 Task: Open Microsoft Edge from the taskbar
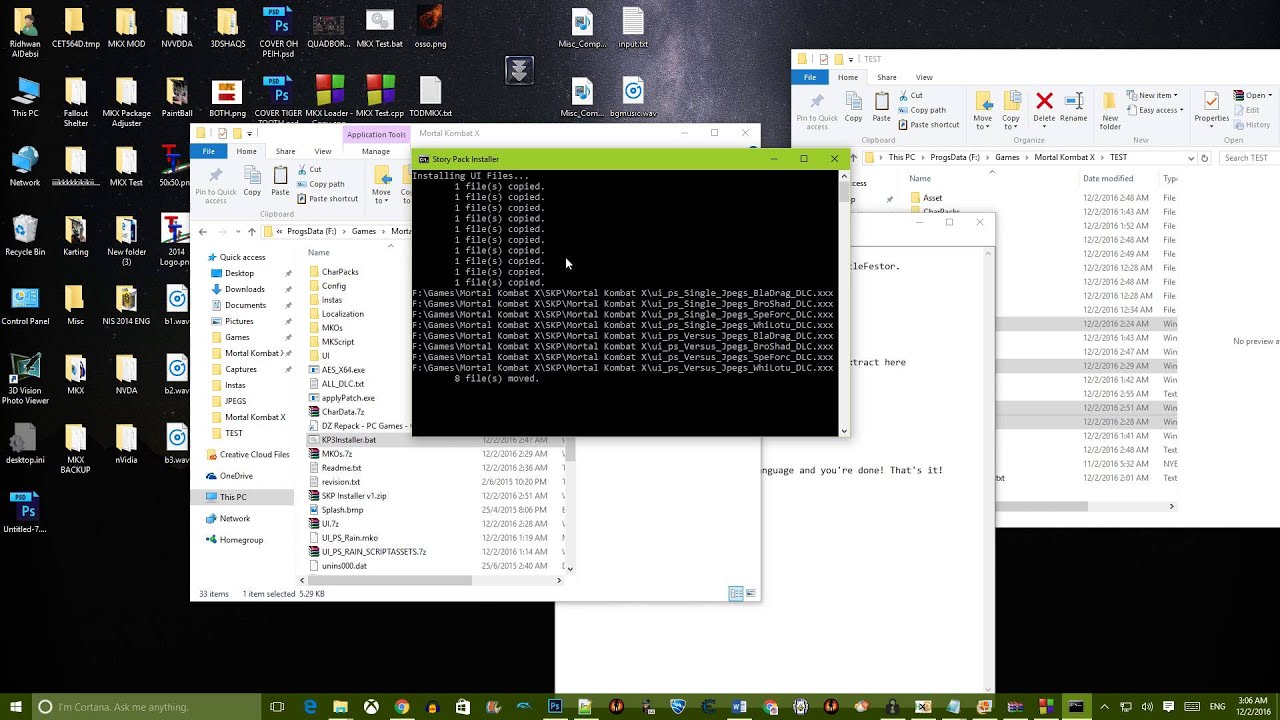(310, 707)
